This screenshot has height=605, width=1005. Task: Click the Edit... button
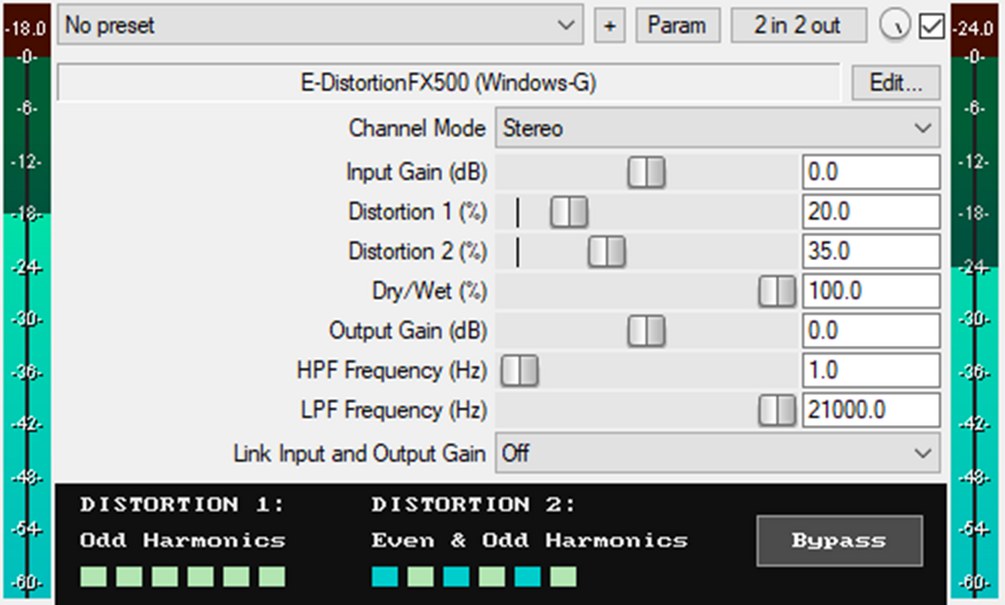click(895, 83)
